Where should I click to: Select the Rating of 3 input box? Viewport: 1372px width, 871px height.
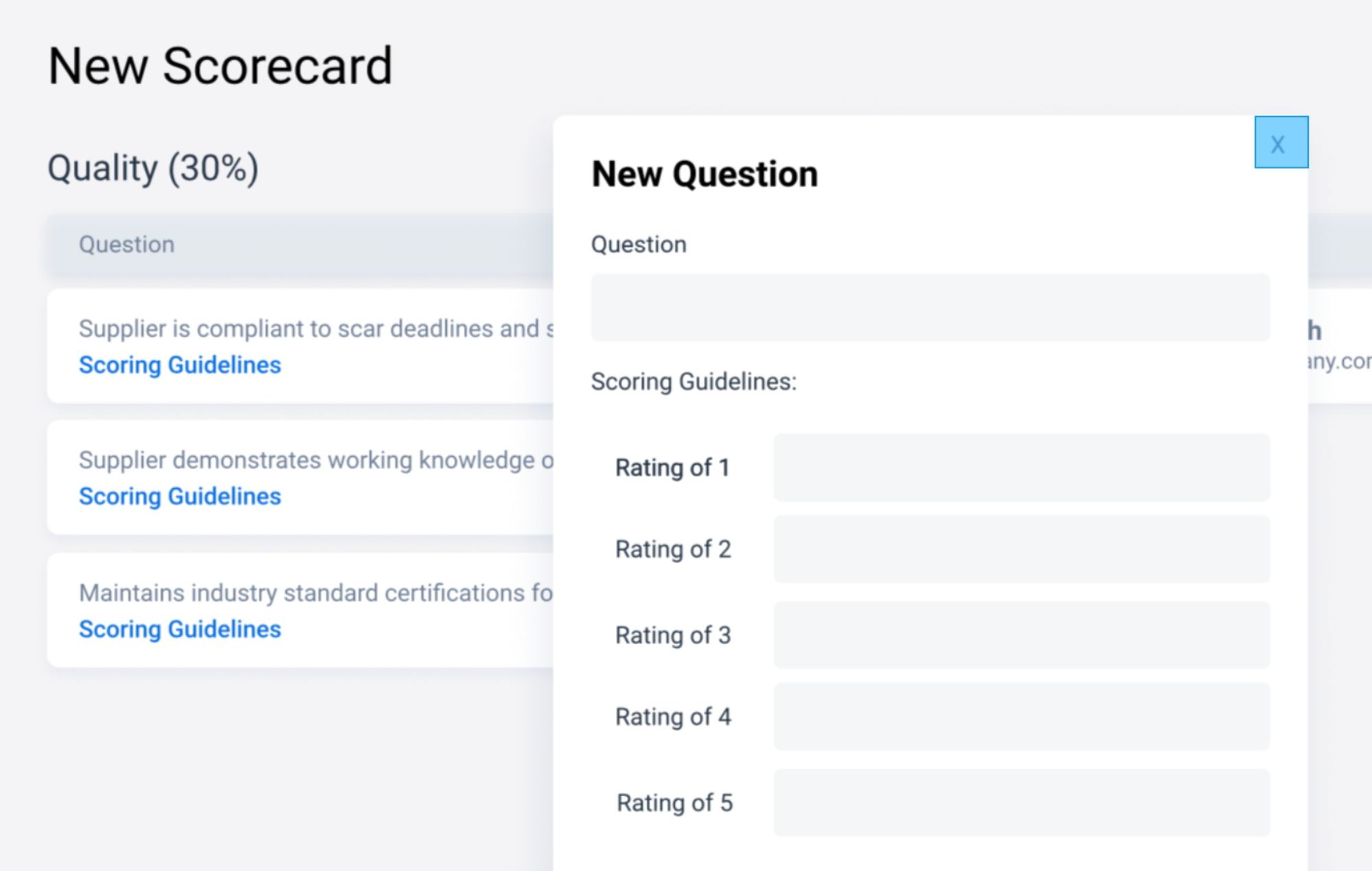1021,635
